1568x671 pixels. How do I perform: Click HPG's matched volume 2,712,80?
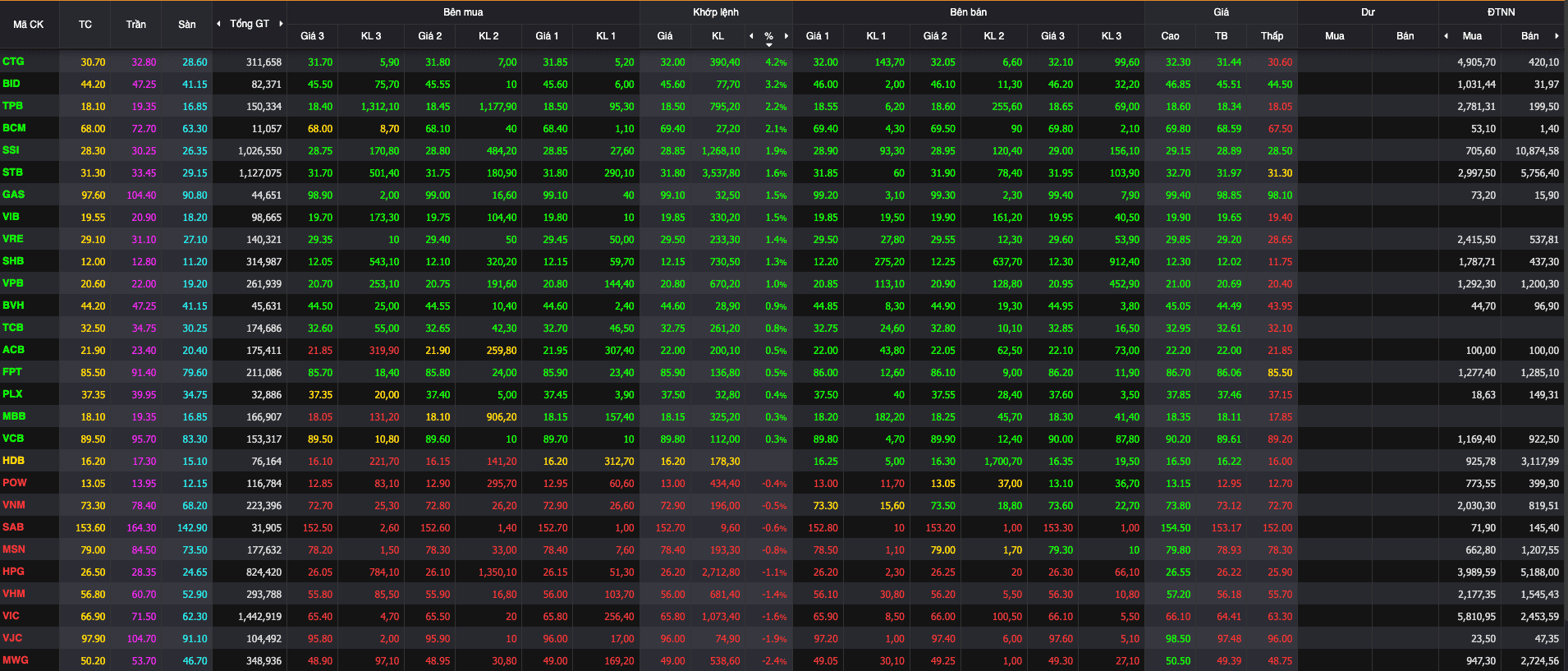point(721,572)
